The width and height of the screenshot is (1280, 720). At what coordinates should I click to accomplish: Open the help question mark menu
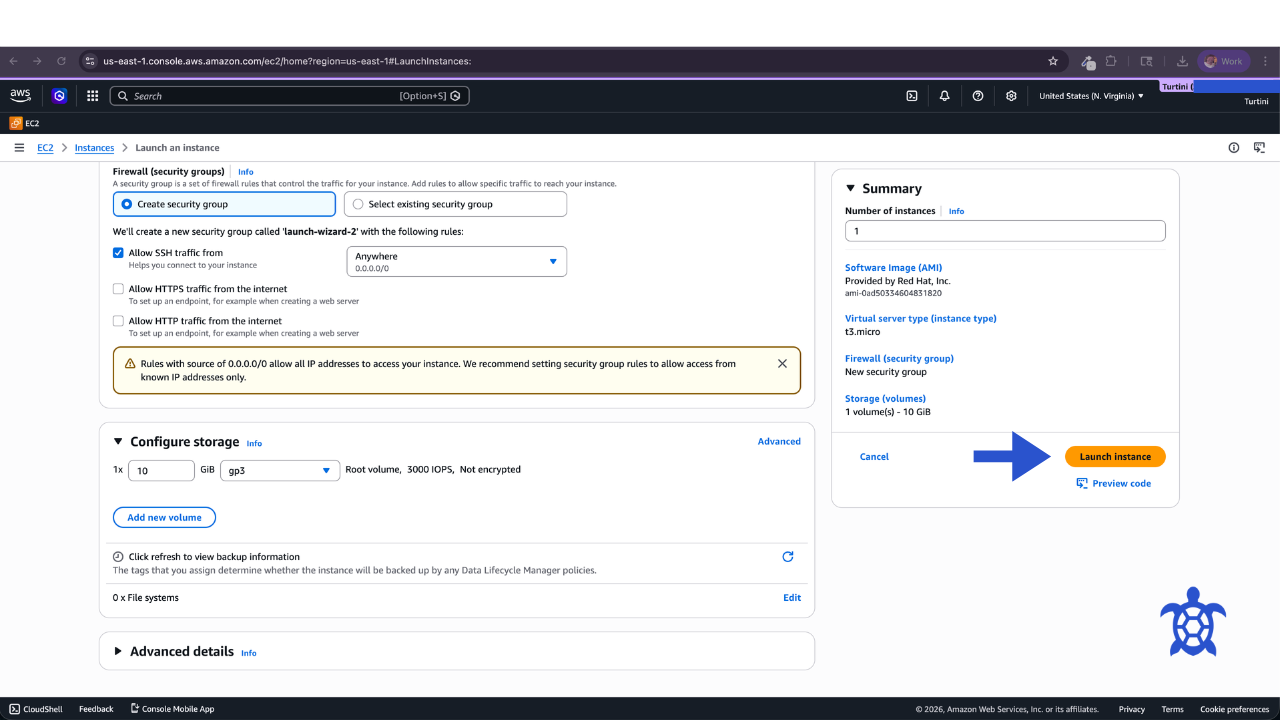(978, 96)
